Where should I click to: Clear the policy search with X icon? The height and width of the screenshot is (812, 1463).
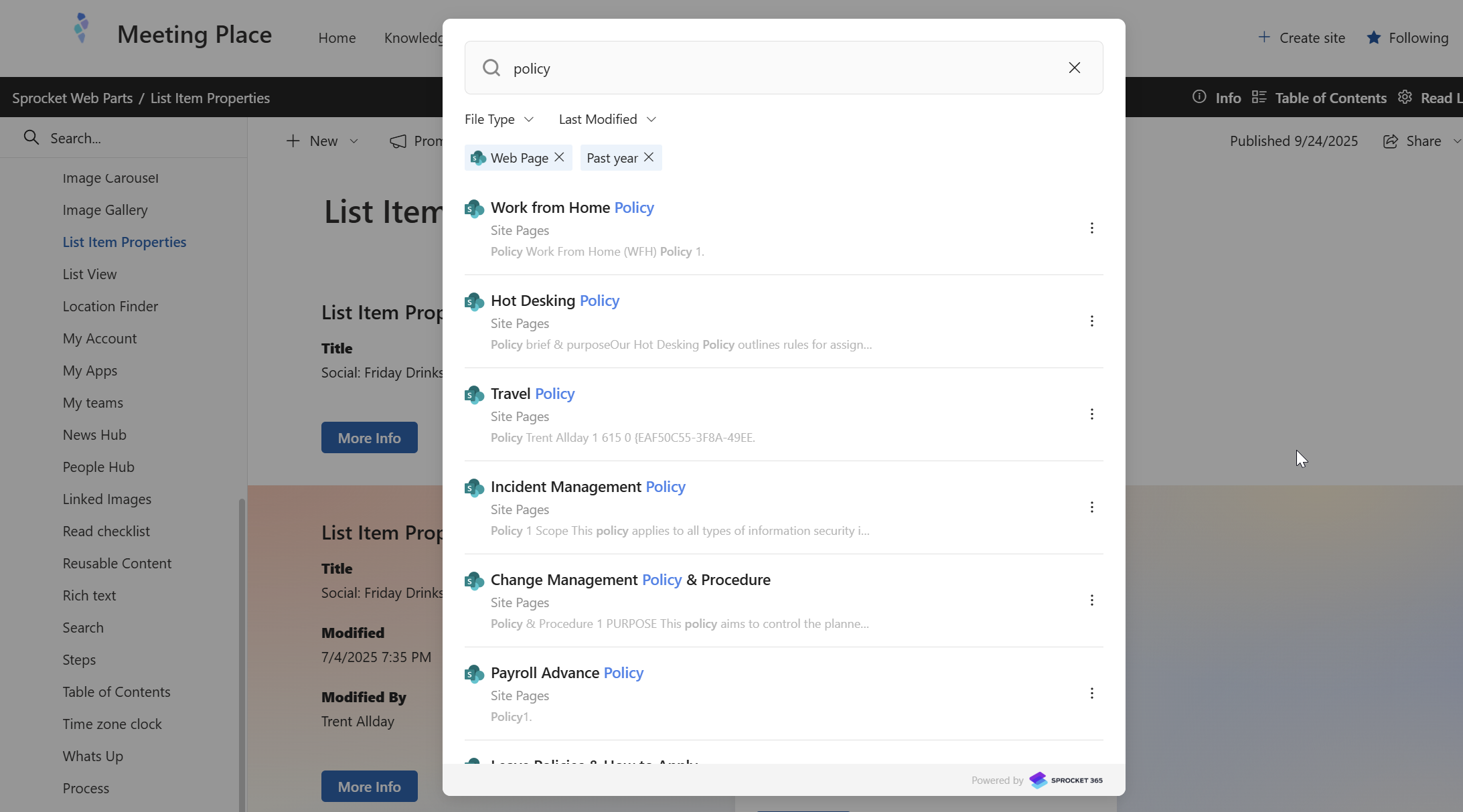tap(1074, 68)
